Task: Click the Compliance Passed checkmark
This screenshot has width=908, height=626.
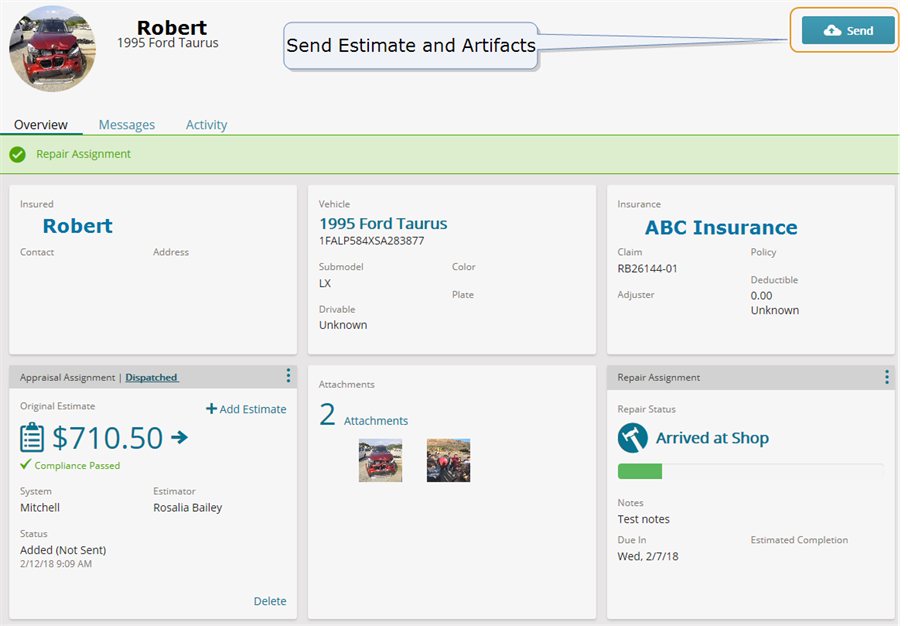Action: pos(25,464)
